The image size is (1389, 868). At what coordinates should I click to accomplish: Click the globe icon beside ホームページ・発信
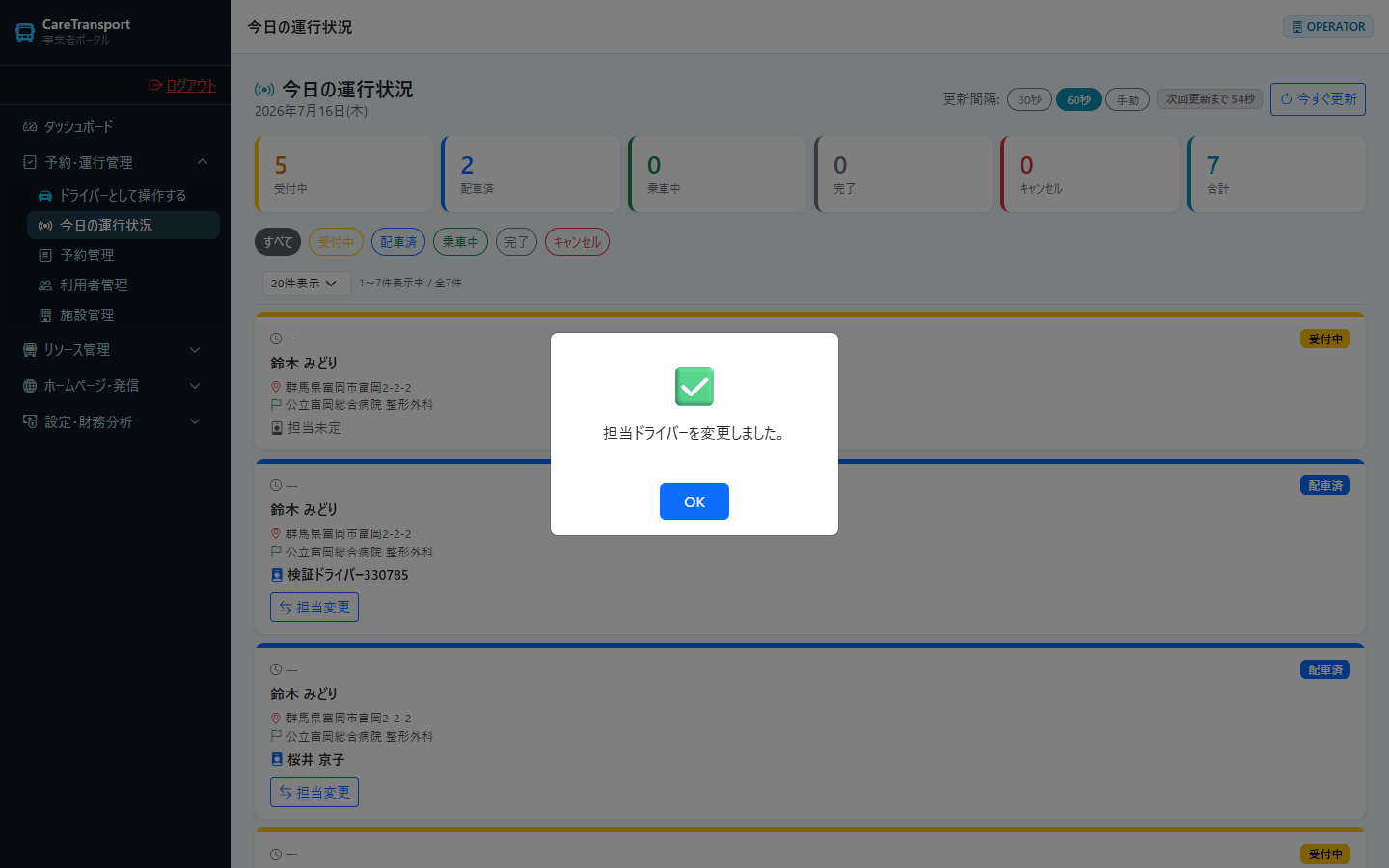tap(30, 385)
